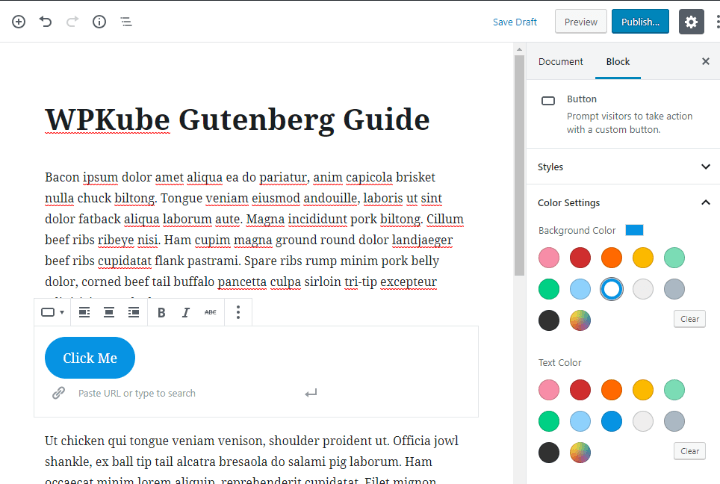Pick red background color
This screenshot has height=484, width=720.
point(580,258)
